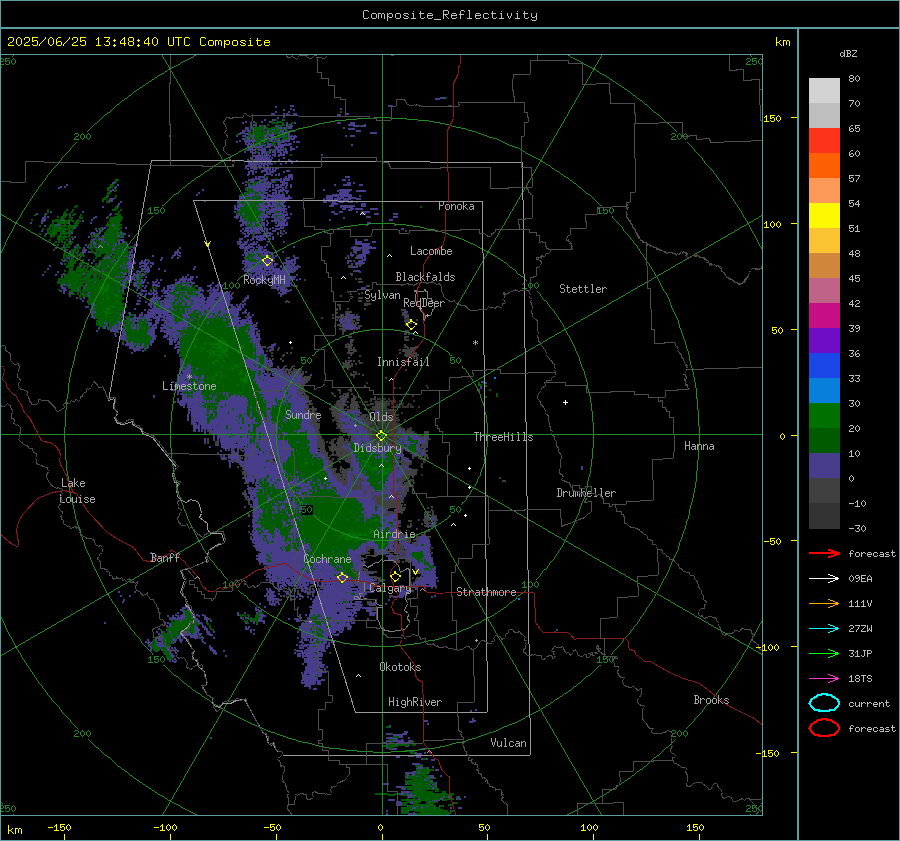Click the Vulcan label

[x=508, y=743]
